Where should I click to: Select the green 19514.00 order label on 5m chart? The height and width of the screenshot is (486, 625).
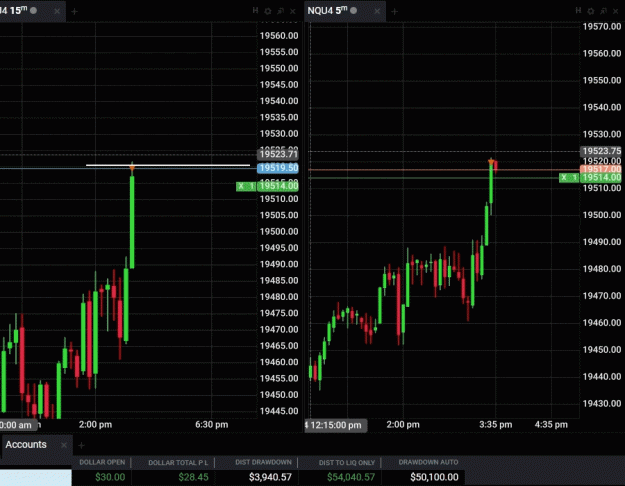(601, 177)
